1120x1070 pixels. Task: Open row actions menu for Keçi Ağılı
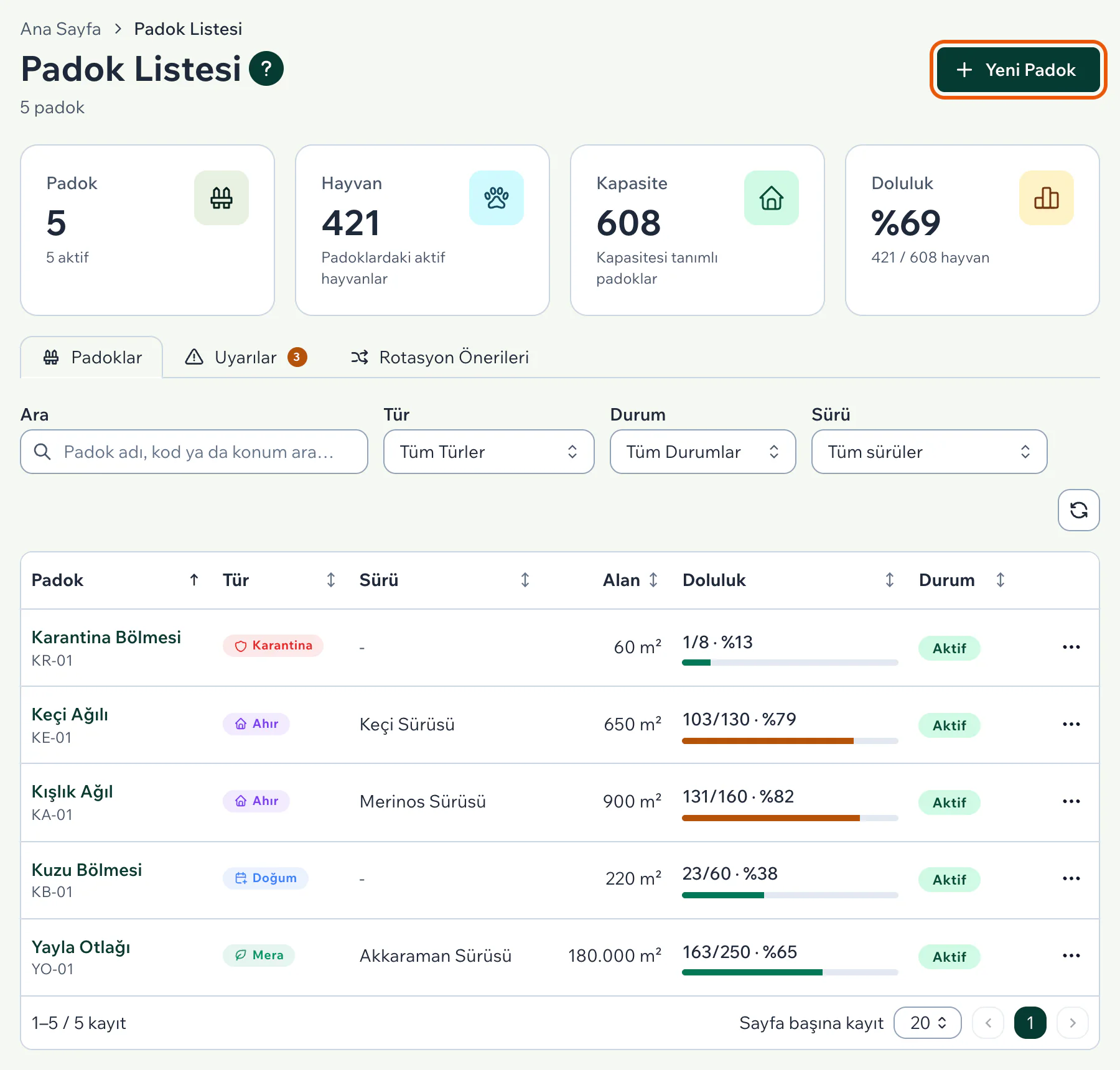(1071, 724)
